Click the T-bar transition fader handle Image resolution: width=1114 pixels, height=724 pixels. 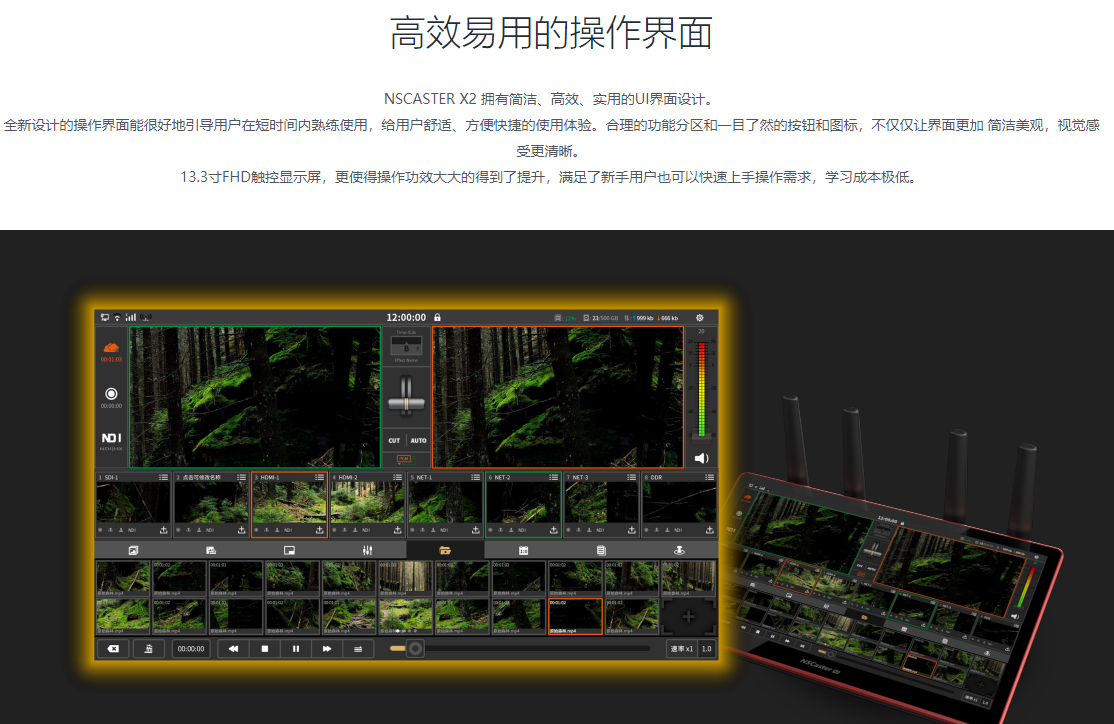pyautogui.click(x=406, y=403)
